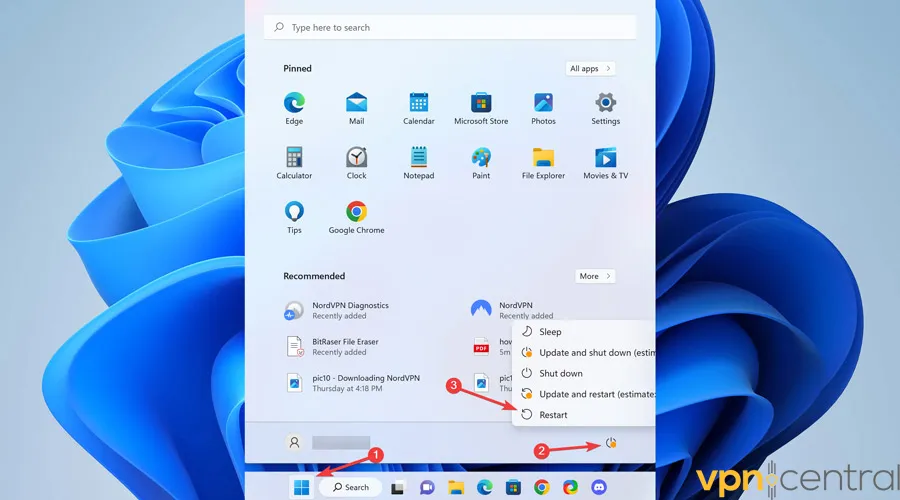Launch Google Chrome from pinned apps
This screenshot has width=900, height=500.
click(x=356, y=218)
